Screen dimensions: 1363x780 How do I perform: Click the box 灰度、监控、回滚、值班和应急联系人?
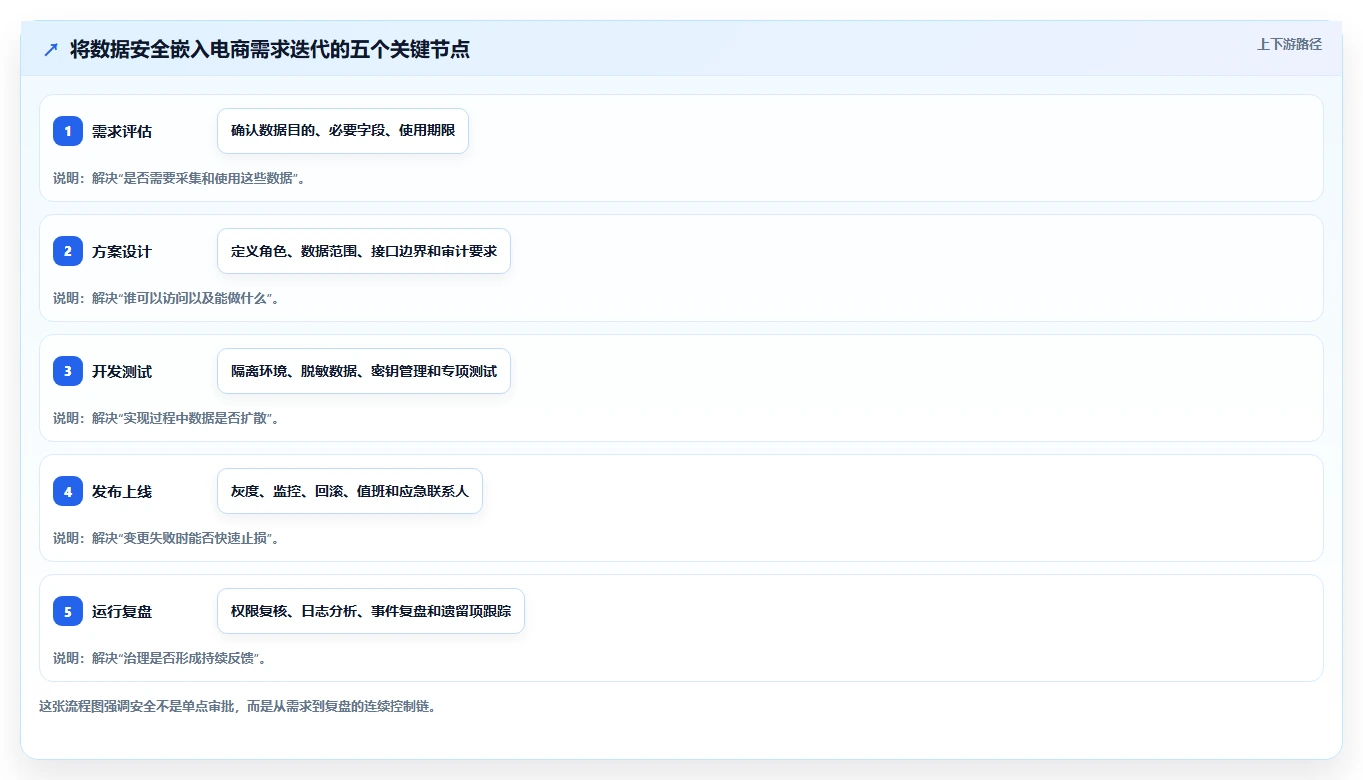tap(350, 491)
